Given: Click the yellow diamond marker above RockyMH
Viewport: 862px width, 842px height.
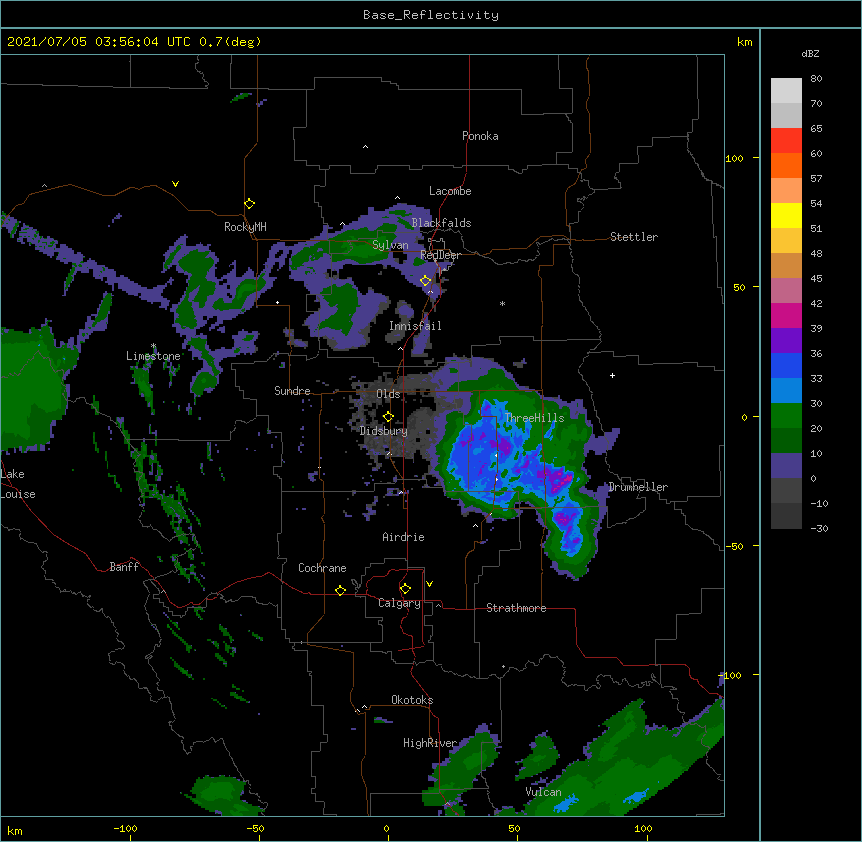Looking at the screenshot, I should 249,204.
